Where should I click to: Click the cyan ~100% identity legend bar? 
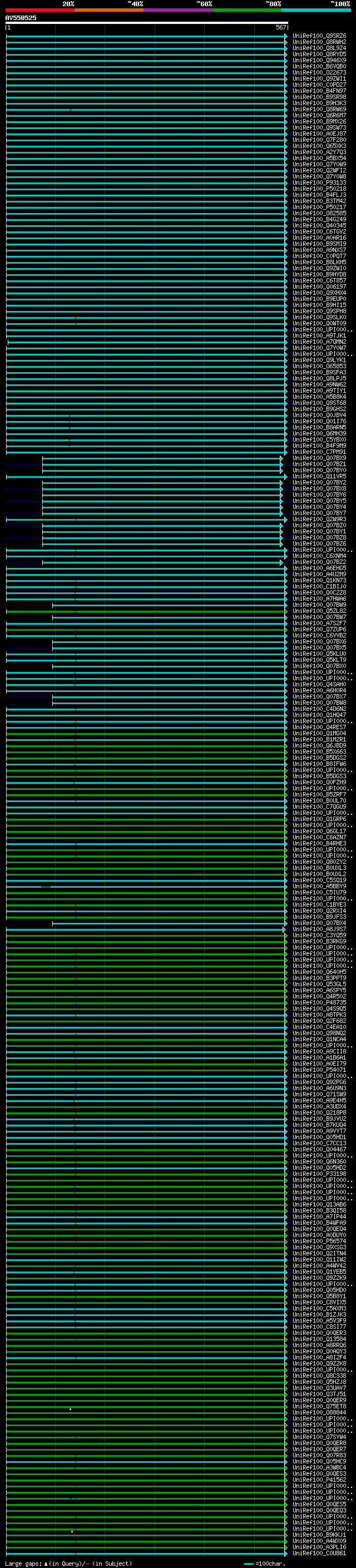(316, 10)
